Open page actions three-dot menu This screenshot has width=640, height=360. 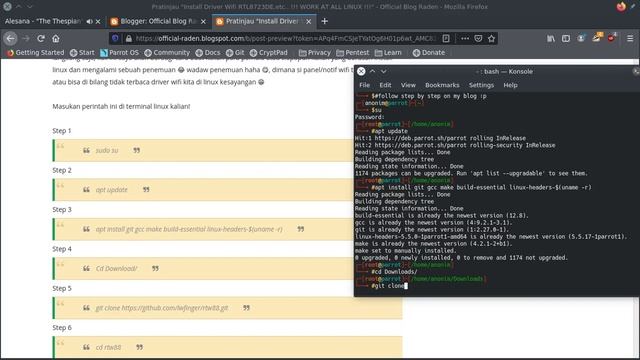(465, 38)
